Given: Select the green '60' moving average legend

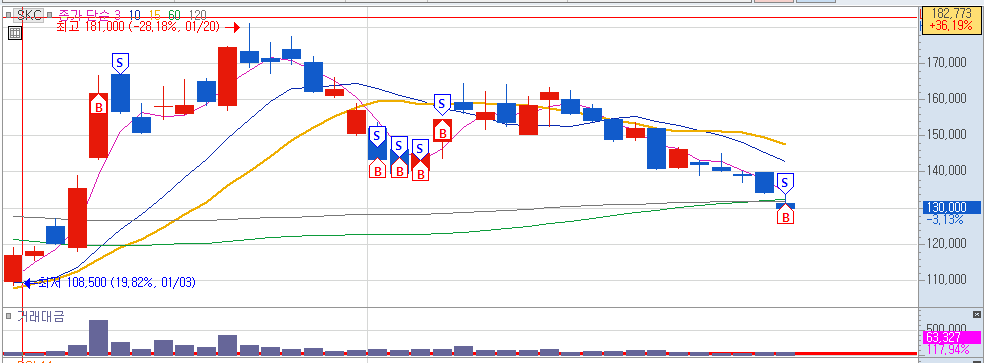Looking at the screenshot, I should click(x=174, y=15).
